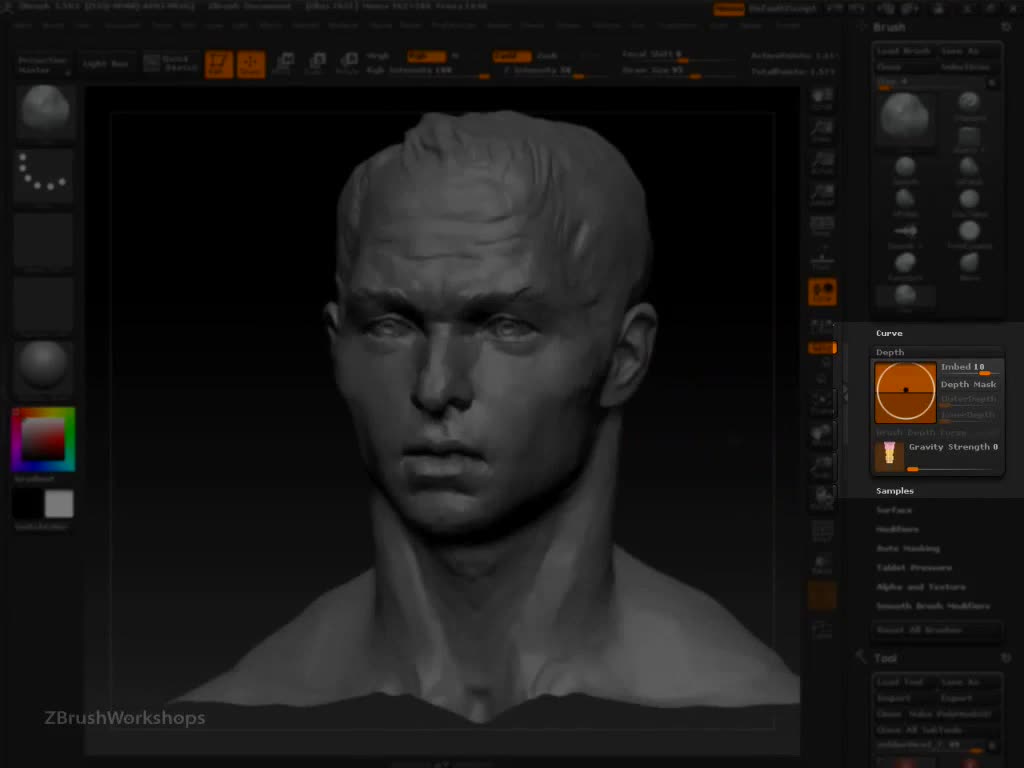1024x768 pixels.
Task: Toggle the Zsub button
Action: (547, 56)
